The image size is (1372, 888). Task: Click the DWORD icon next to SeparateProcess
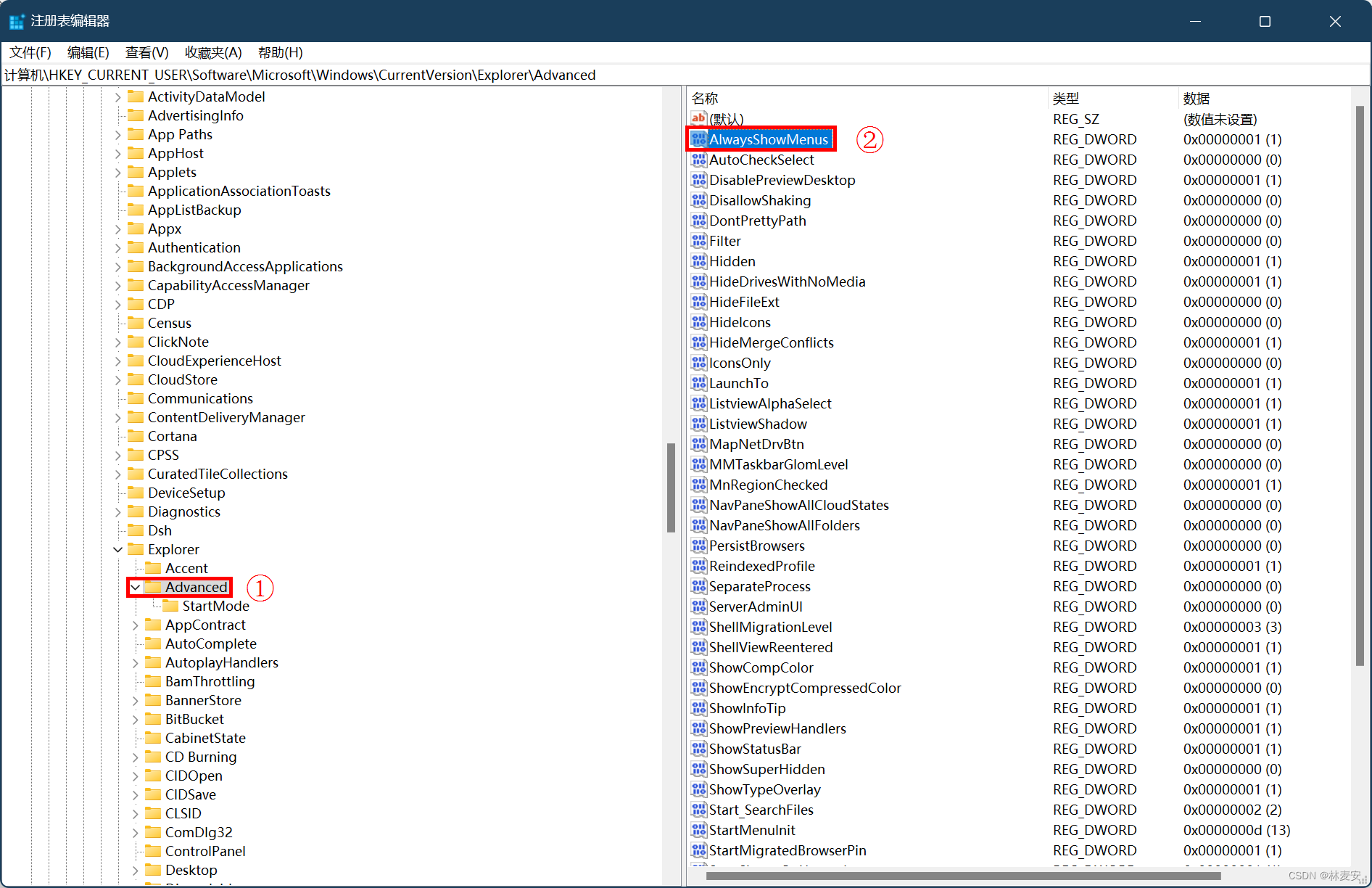tap(698, 586)
